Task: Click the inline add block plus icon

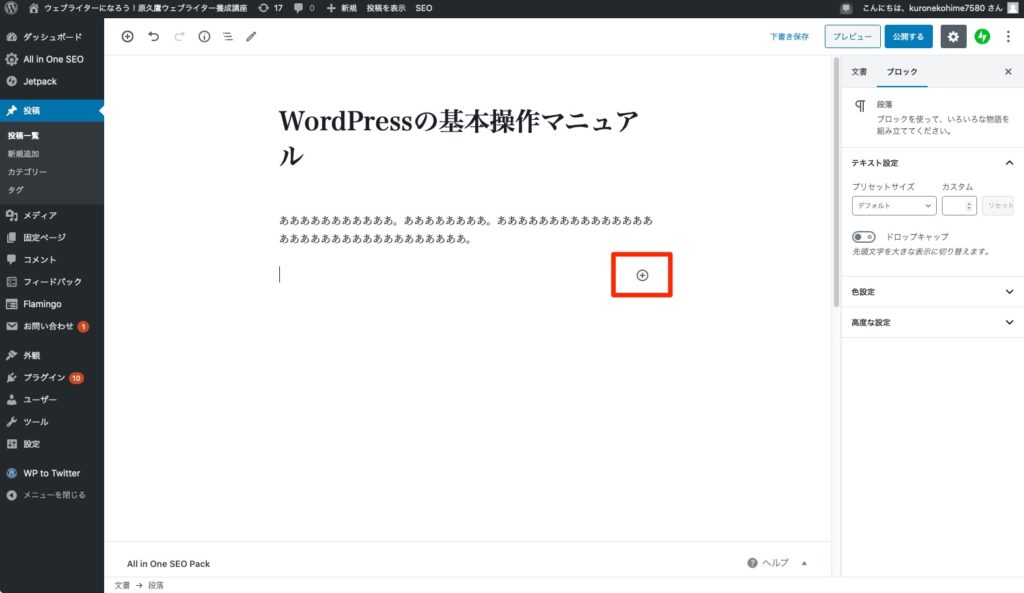Action: tap(643, 275)
